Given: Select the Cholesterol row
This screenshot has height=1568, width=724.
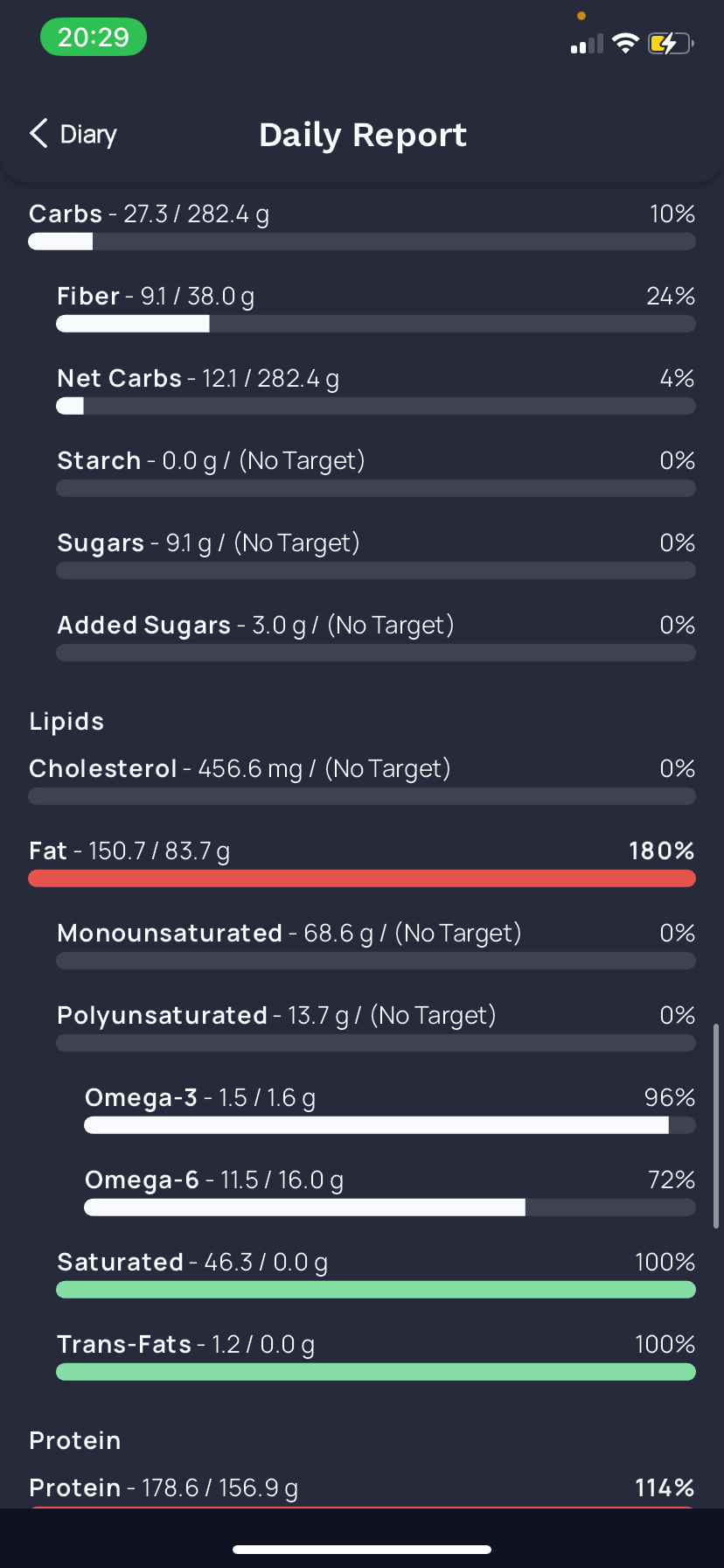Looking at the screenshot, I should click(362, 780).
